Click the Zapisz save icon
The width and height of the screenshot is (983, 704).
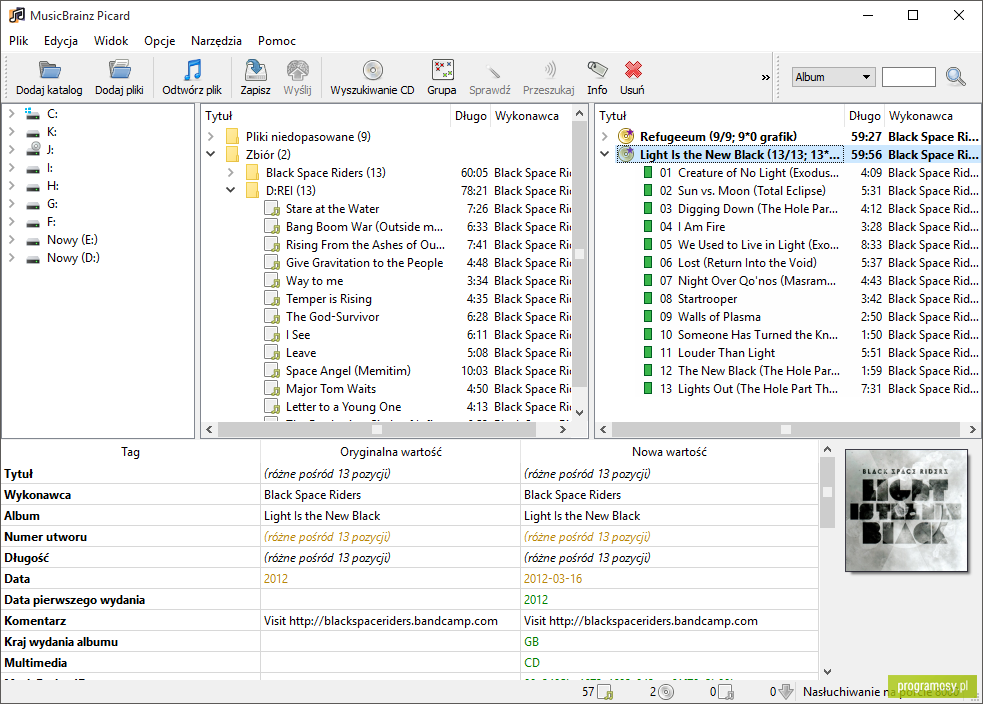point(255,70)
